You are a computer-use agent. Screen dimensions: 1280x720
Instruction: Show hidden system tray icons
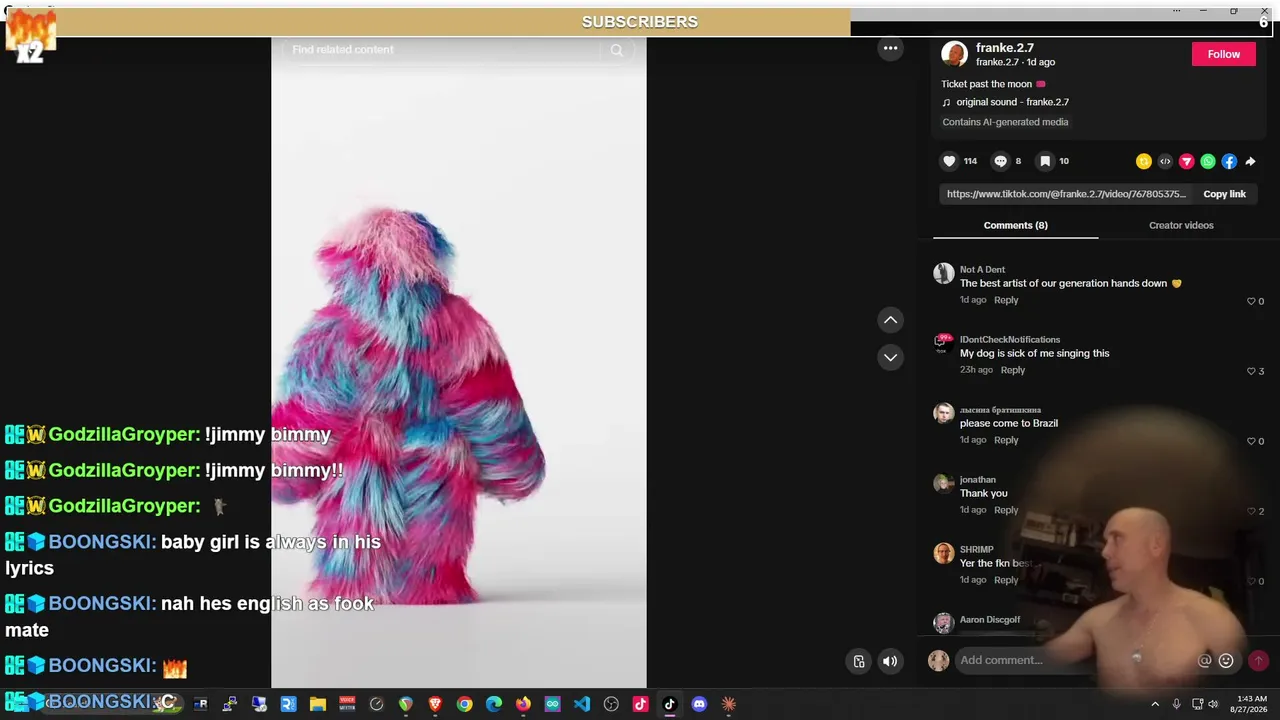tap(1155, 704)
